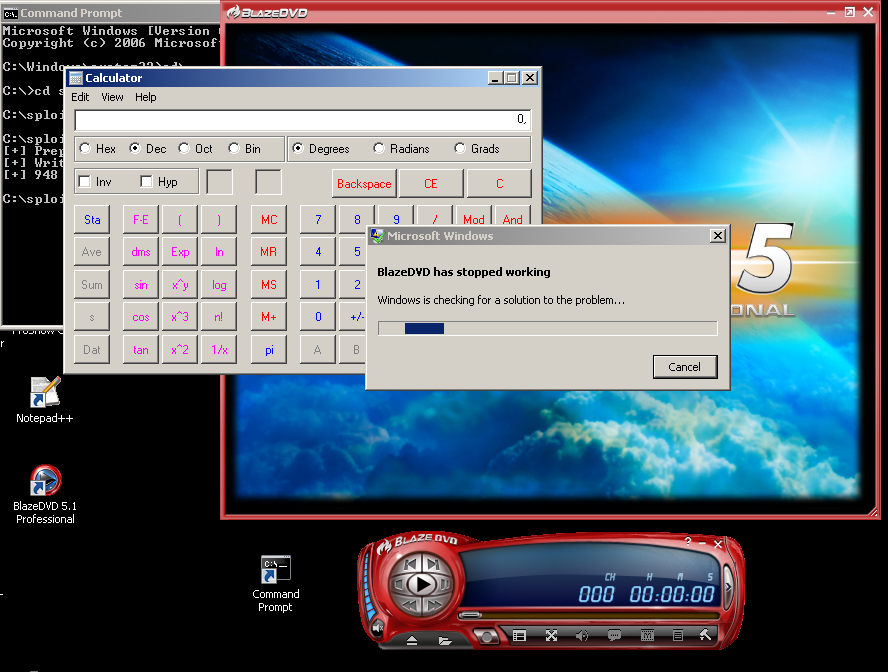This screenshot has height=672, width=888.
Task: Open Notepad++ desktop shortcut
Action: [45, 399]
